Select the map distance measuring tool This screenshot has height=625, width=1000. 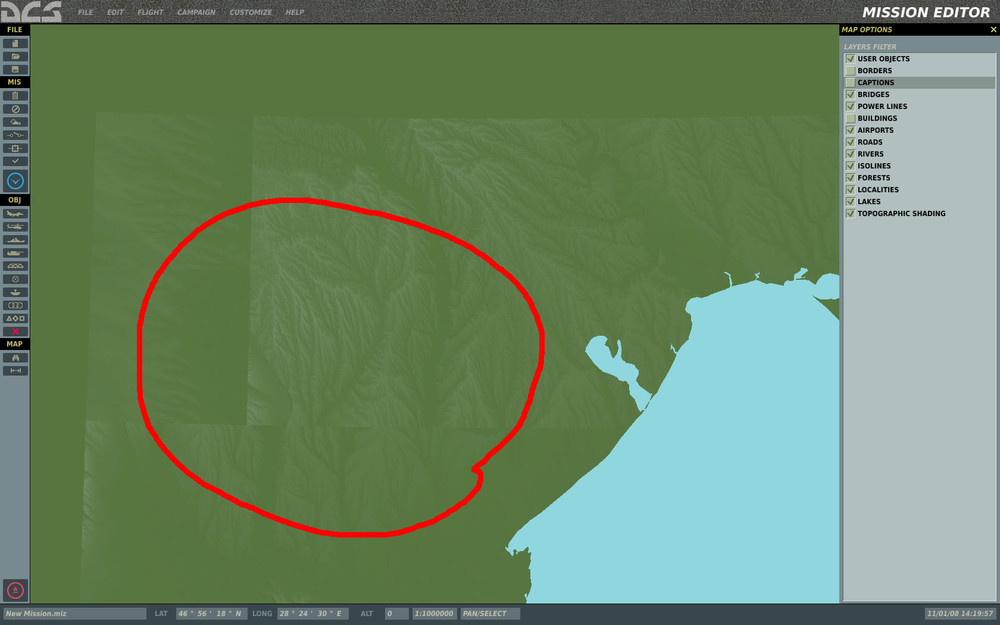click(14, 369)
